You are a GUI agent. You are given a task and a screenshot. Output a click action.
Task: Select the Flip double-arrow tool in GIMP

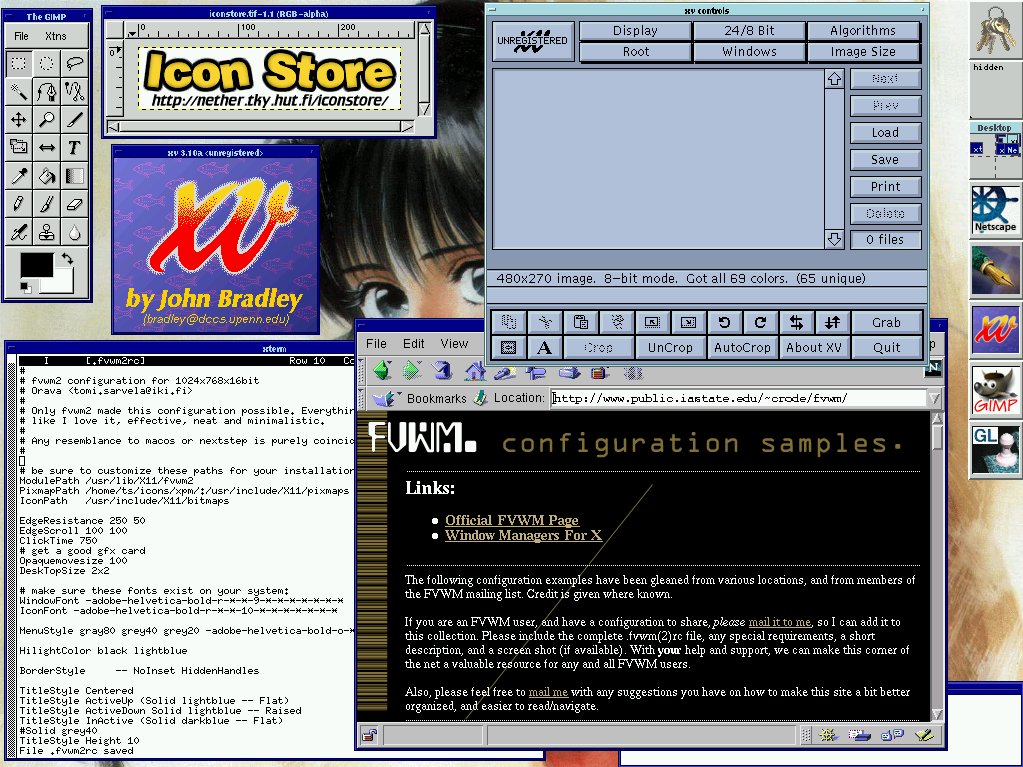coord(46,147)
